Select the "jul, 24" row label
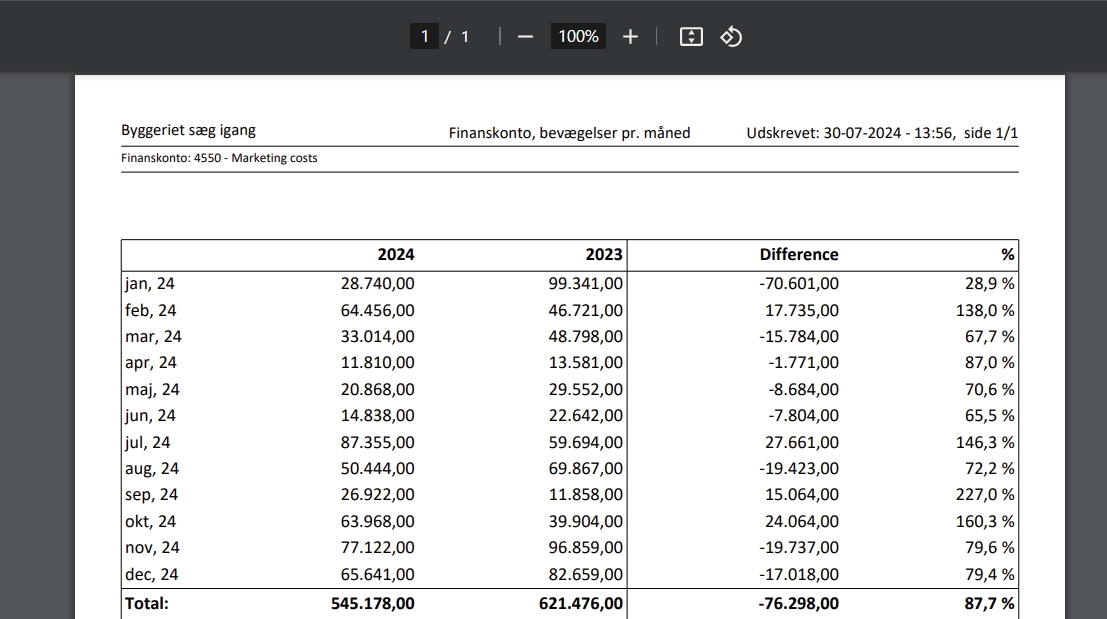 point(148,442)
